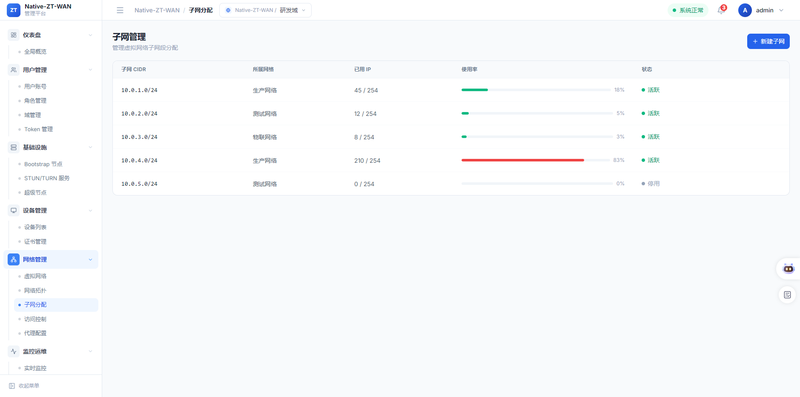Collapse the 网络管理 section chevron
Viewport: 800px width, 397px height.
click(90, 259)
